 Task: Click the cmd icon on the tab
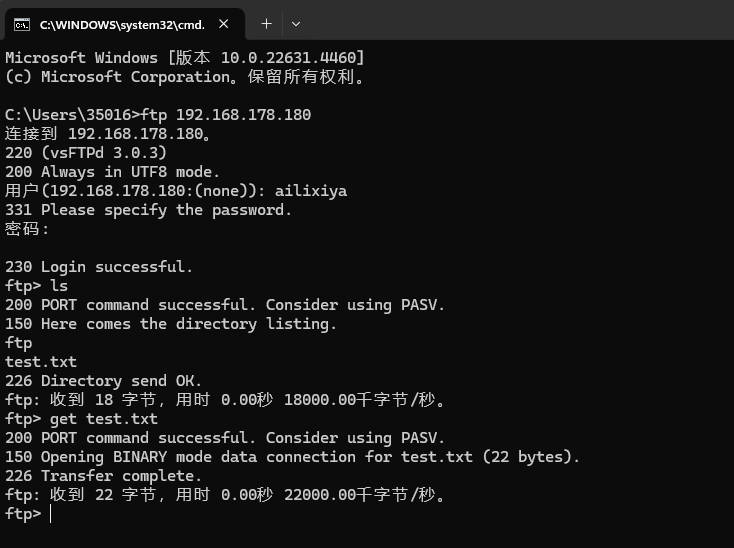tap(21, 23)
